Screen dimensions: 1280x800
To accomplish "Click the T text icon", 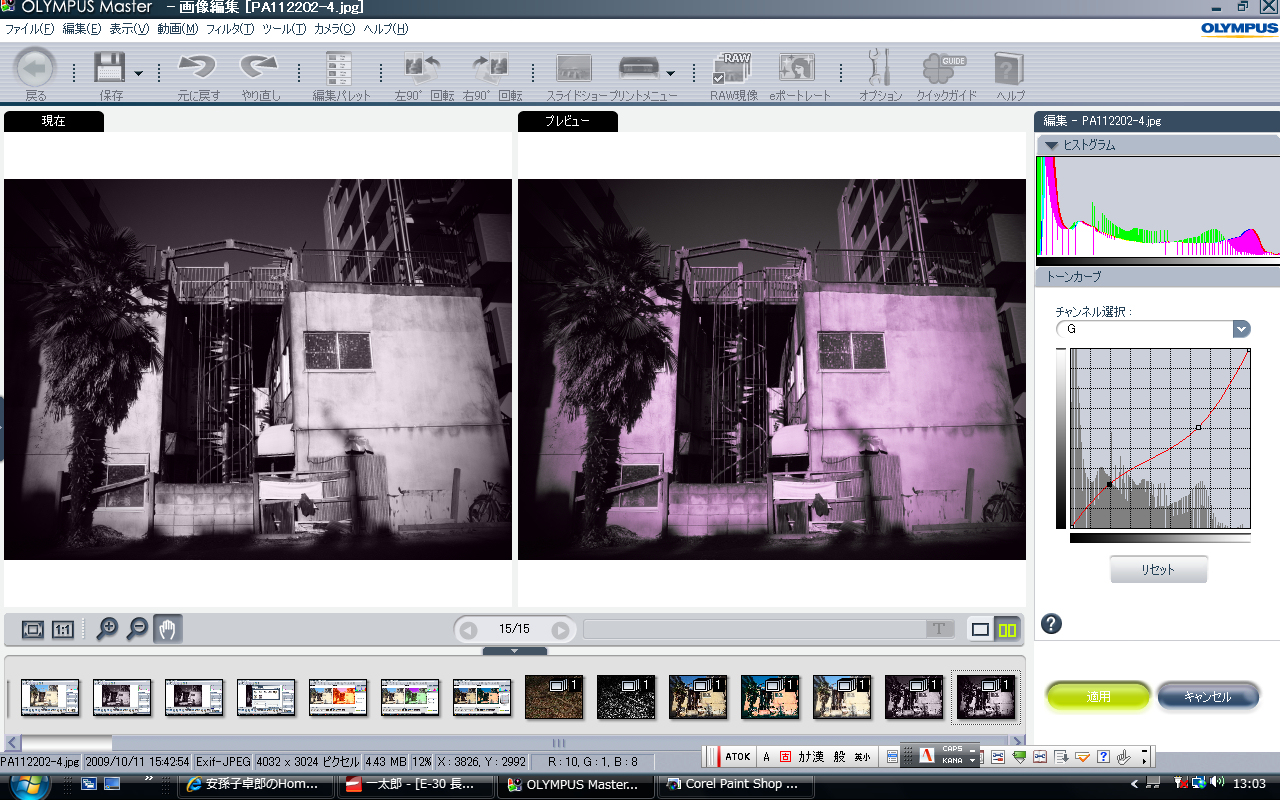I will pyautogui.click(x=938, y=629).
